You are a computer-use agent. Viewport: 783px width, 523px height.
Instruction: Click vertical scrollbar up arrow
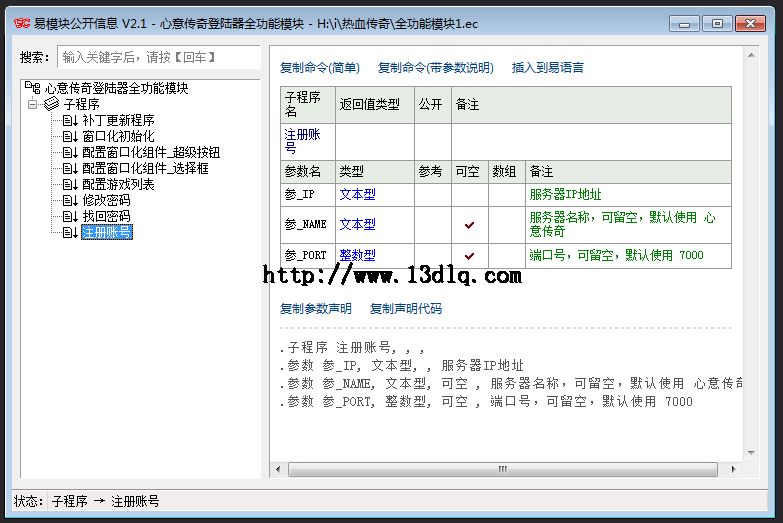[x=751, y=55]
